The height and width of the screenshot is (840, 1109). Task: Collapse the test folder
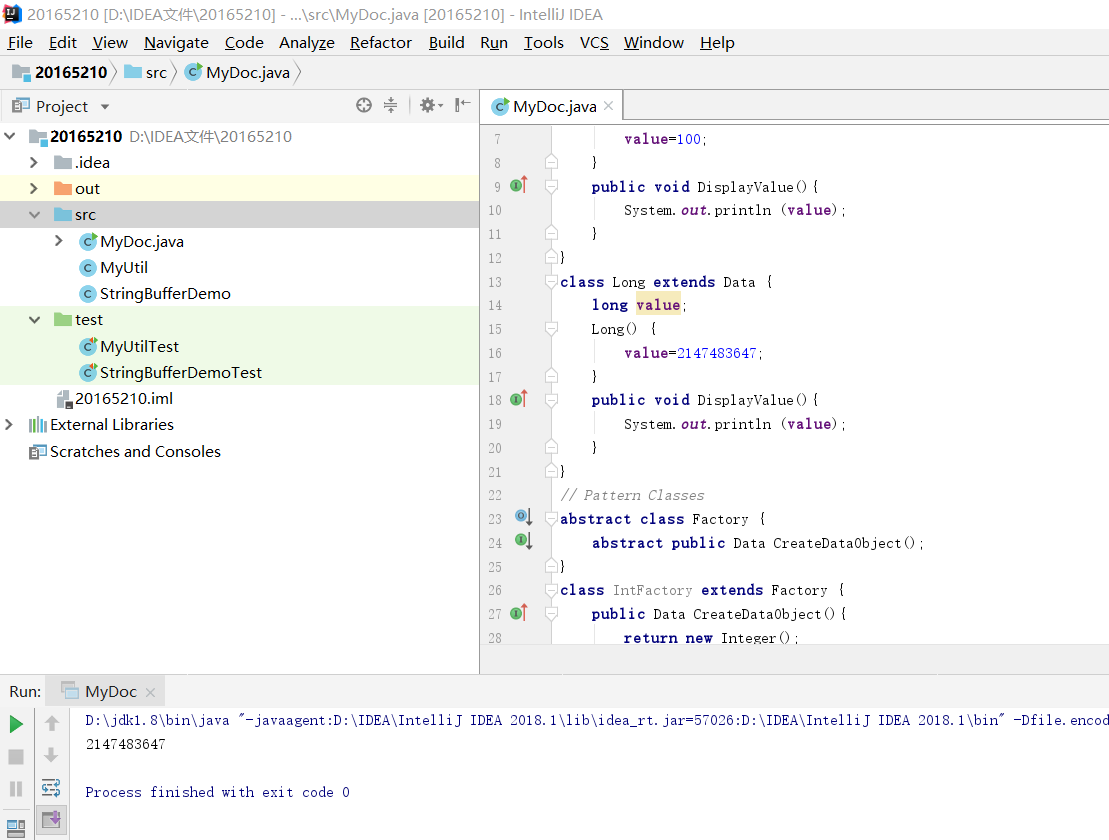[34, 320]
